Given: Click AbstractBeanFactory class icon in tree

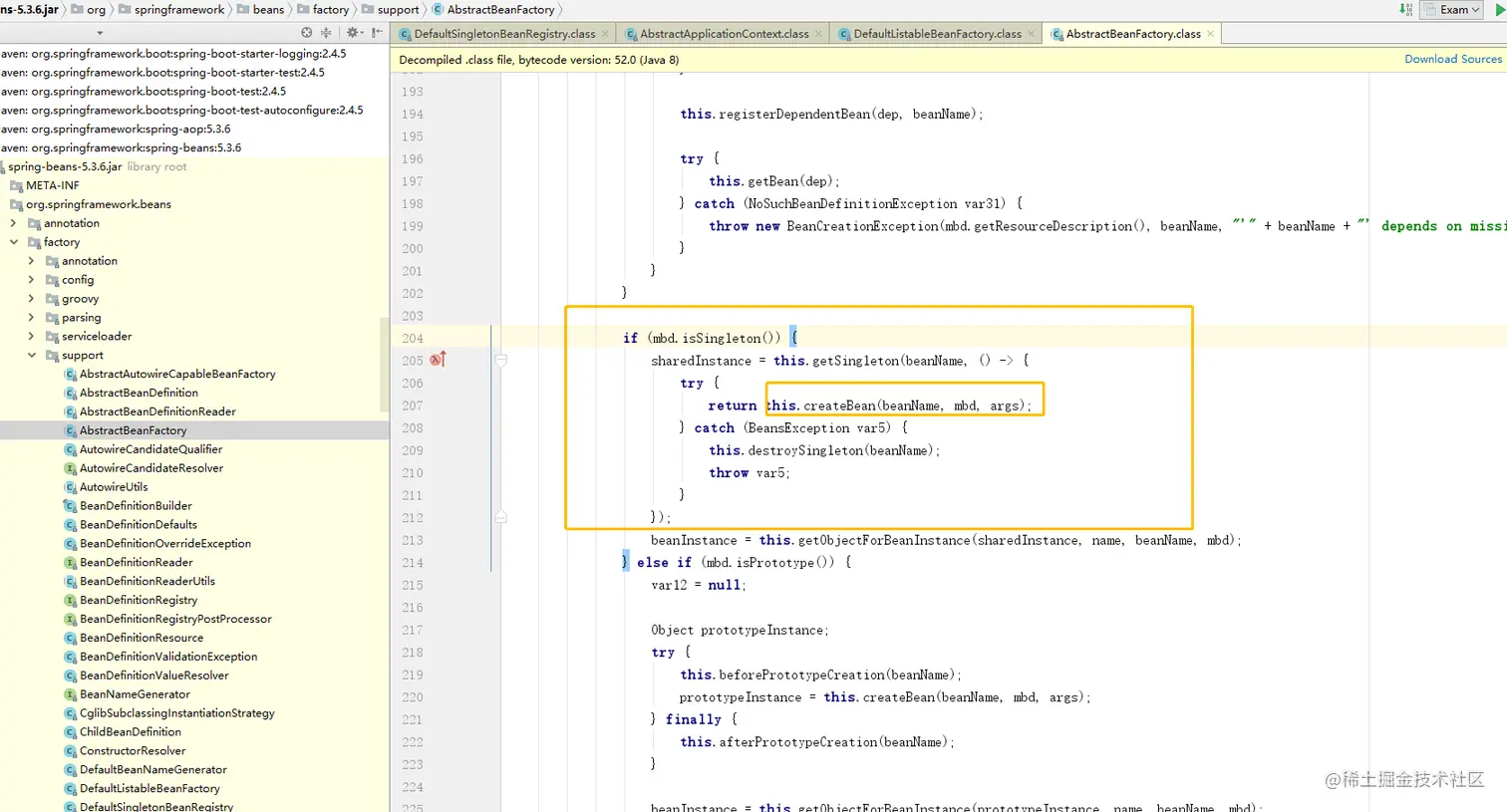Looking at the screenshot, I should 71,431.
